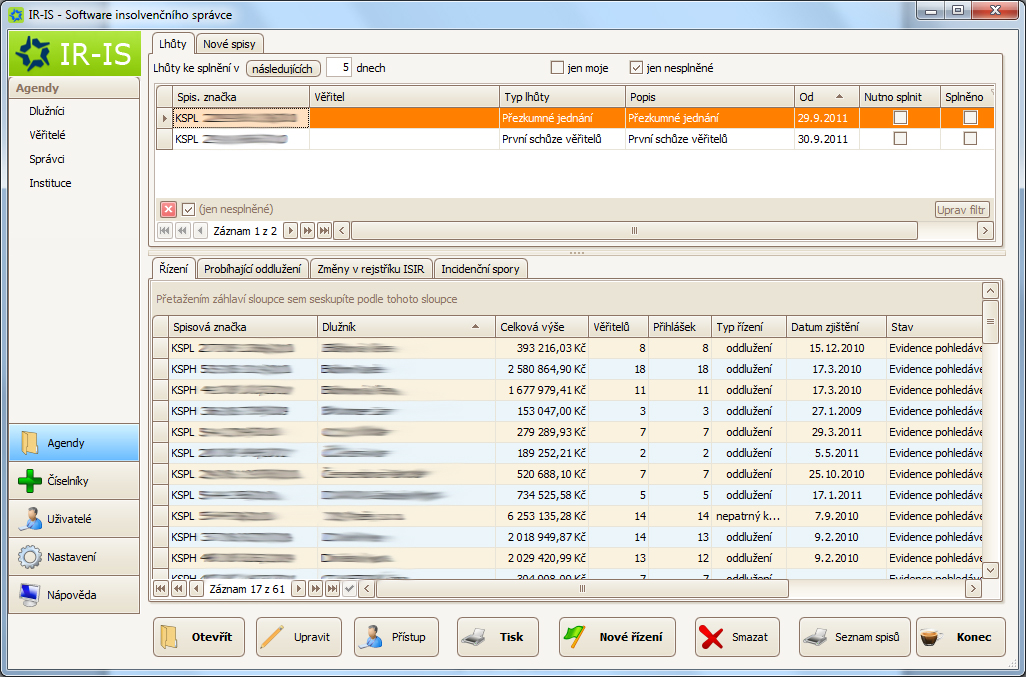The height and width of the screenshot is (677, 1026).
Task: Open Dlužníci in the Agendy list
Action: click(x=47, y=111)
